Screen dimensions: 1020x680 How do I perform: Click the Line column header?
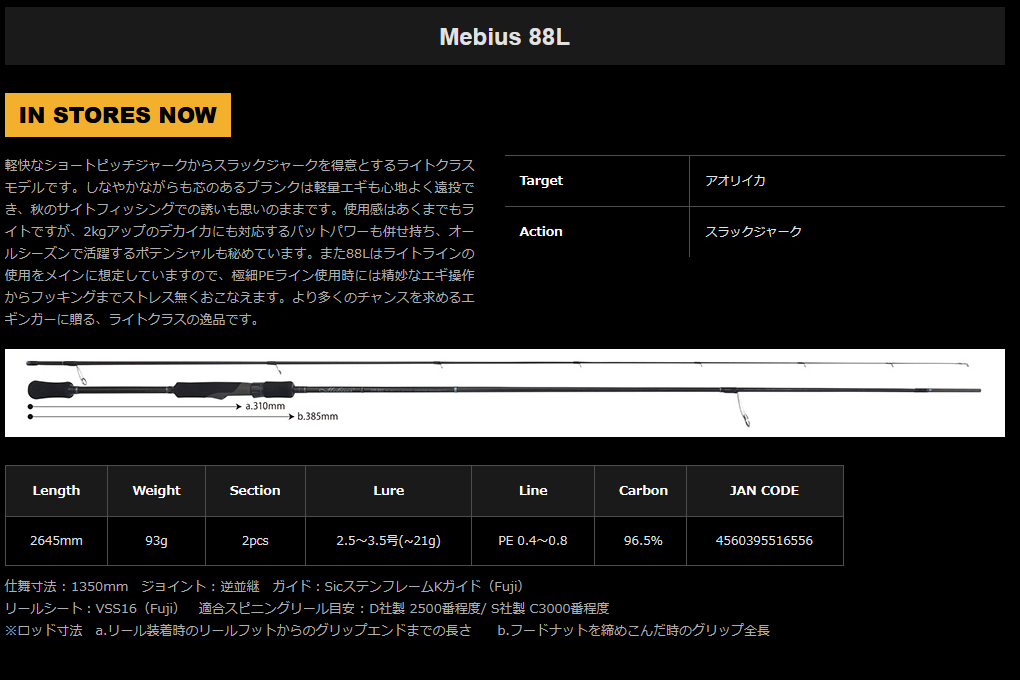(533, 491)
